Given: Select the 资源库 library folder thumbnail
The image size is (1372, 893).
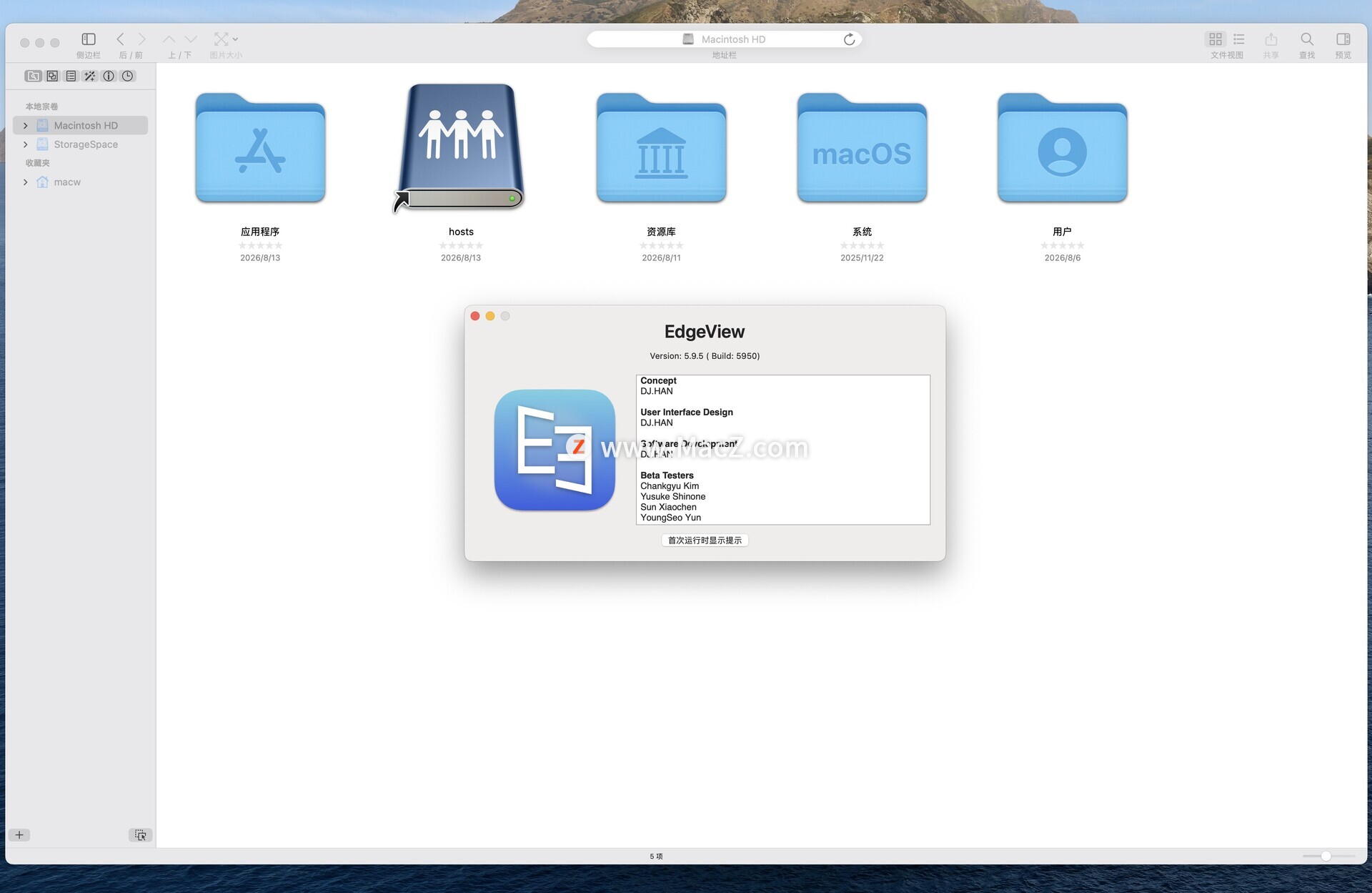Looking at the screenshot, I should [661, 148].
